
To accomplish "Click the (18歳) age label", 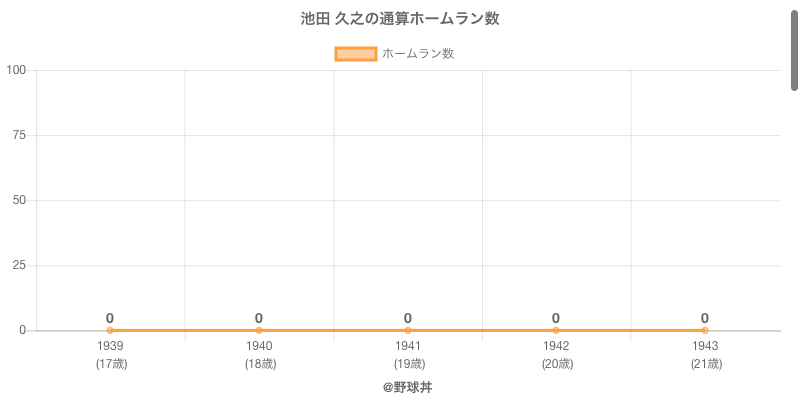I will tap(260, 364).
